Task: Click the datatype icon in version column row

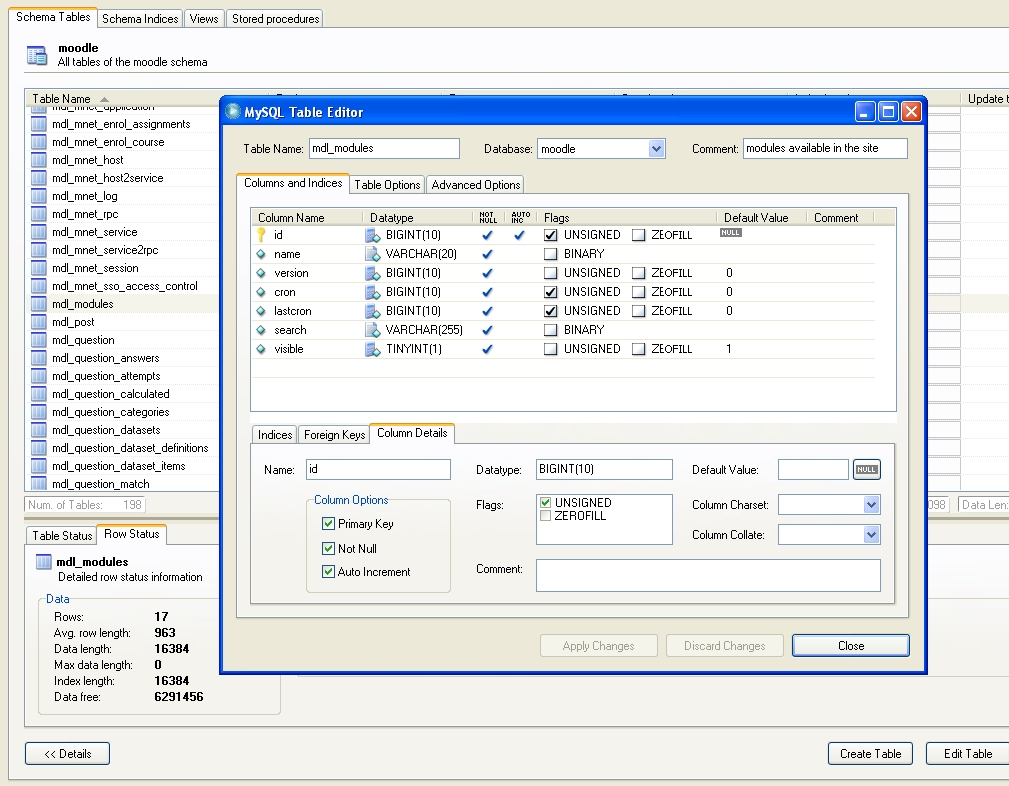Action: click(x=372, y=273)
